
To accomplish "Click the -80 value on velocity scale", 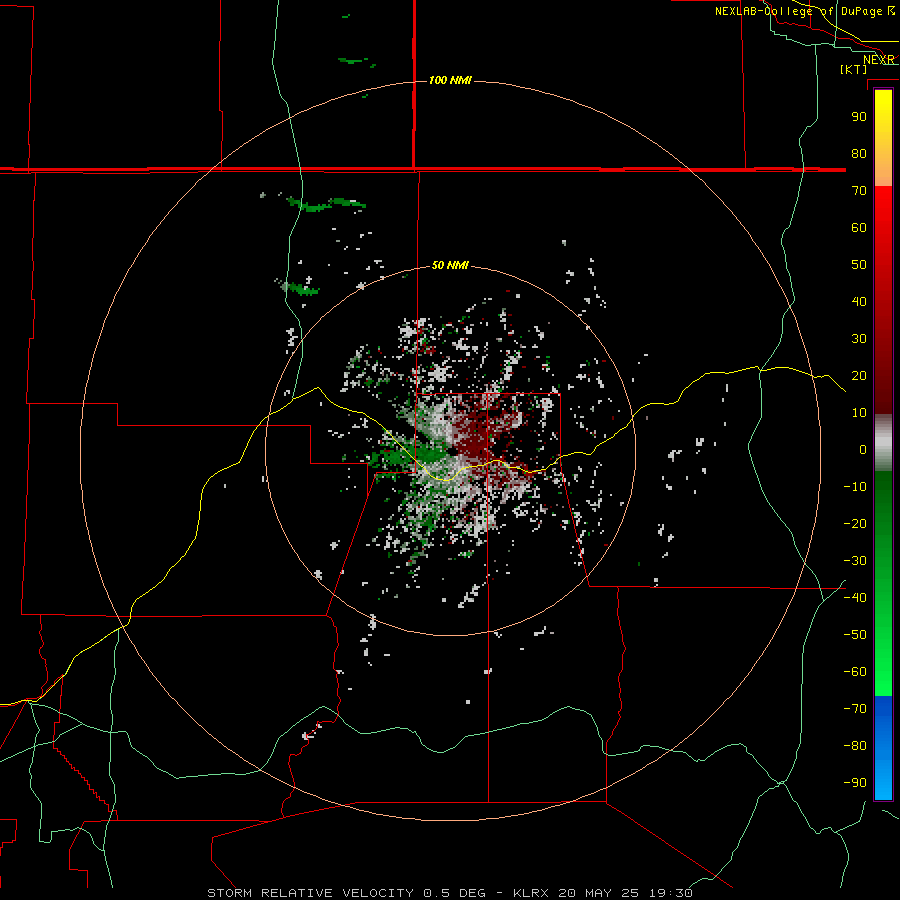I will (855, 746).
